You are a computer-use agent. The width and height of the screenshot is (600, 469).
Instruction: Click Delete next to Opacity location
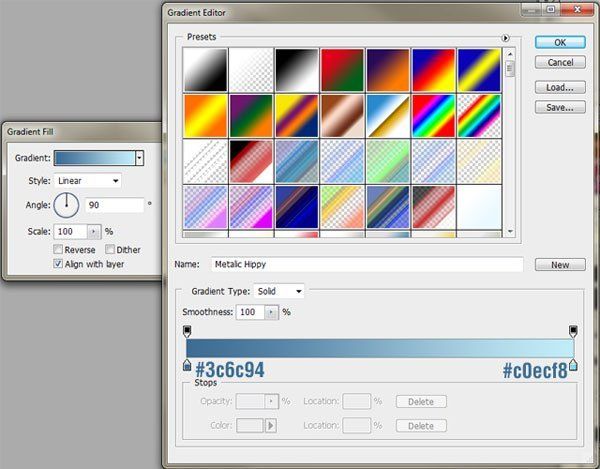421,402
